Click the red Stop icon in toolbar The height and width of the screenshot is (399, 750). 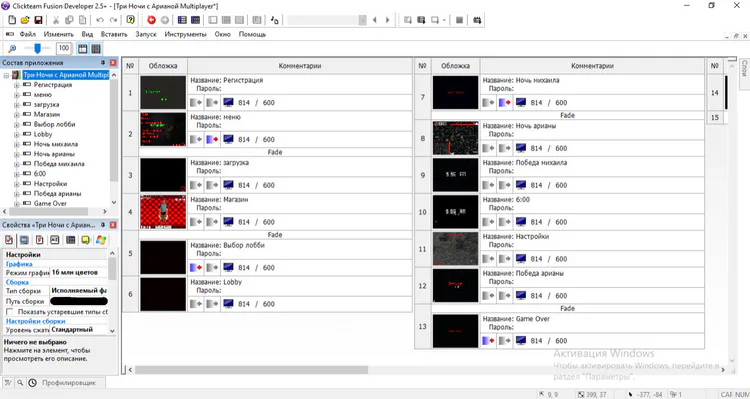pyautogui.click(x=151, y=20)
